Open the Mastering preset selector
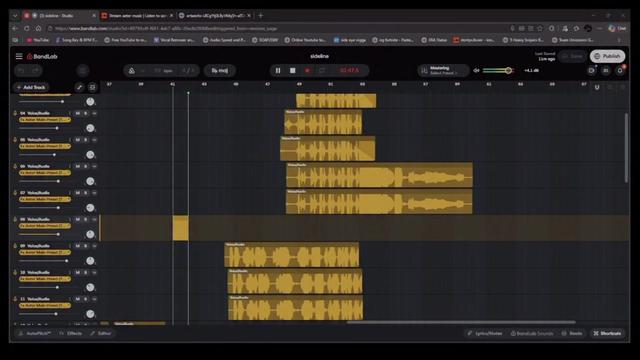The image size is (640, 360). pyautogui.click(x=443, y=70)
